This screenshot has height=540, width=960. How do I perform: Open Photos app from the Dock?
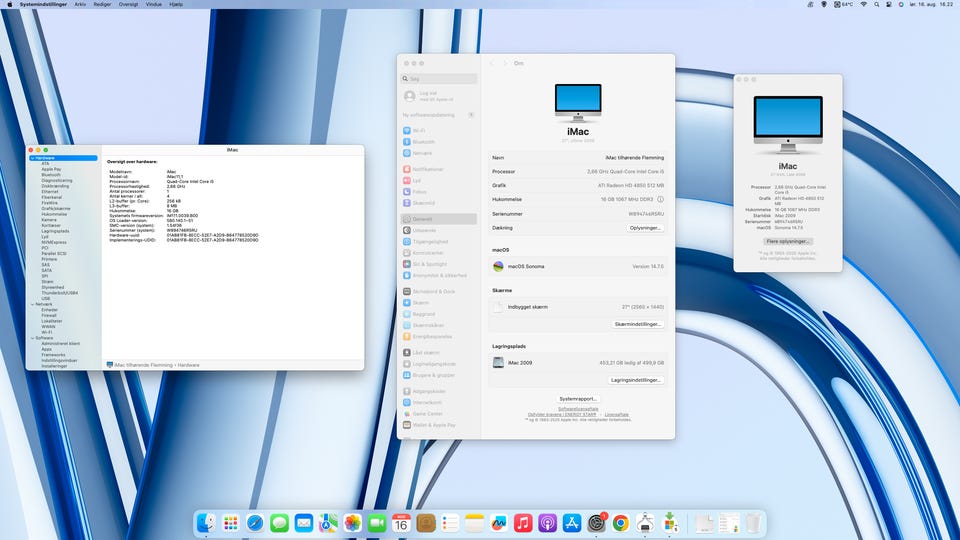(352, 522)
